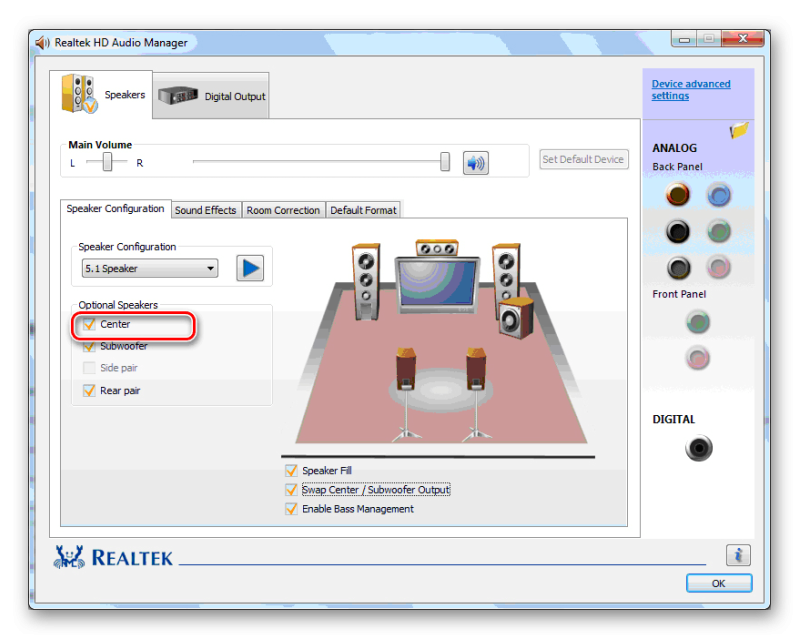Image resolution: width=800 pixels, height=639 pixels.
Task: Click the main volume slider handle
Action: pyautogui.click(x=445, y=162)
